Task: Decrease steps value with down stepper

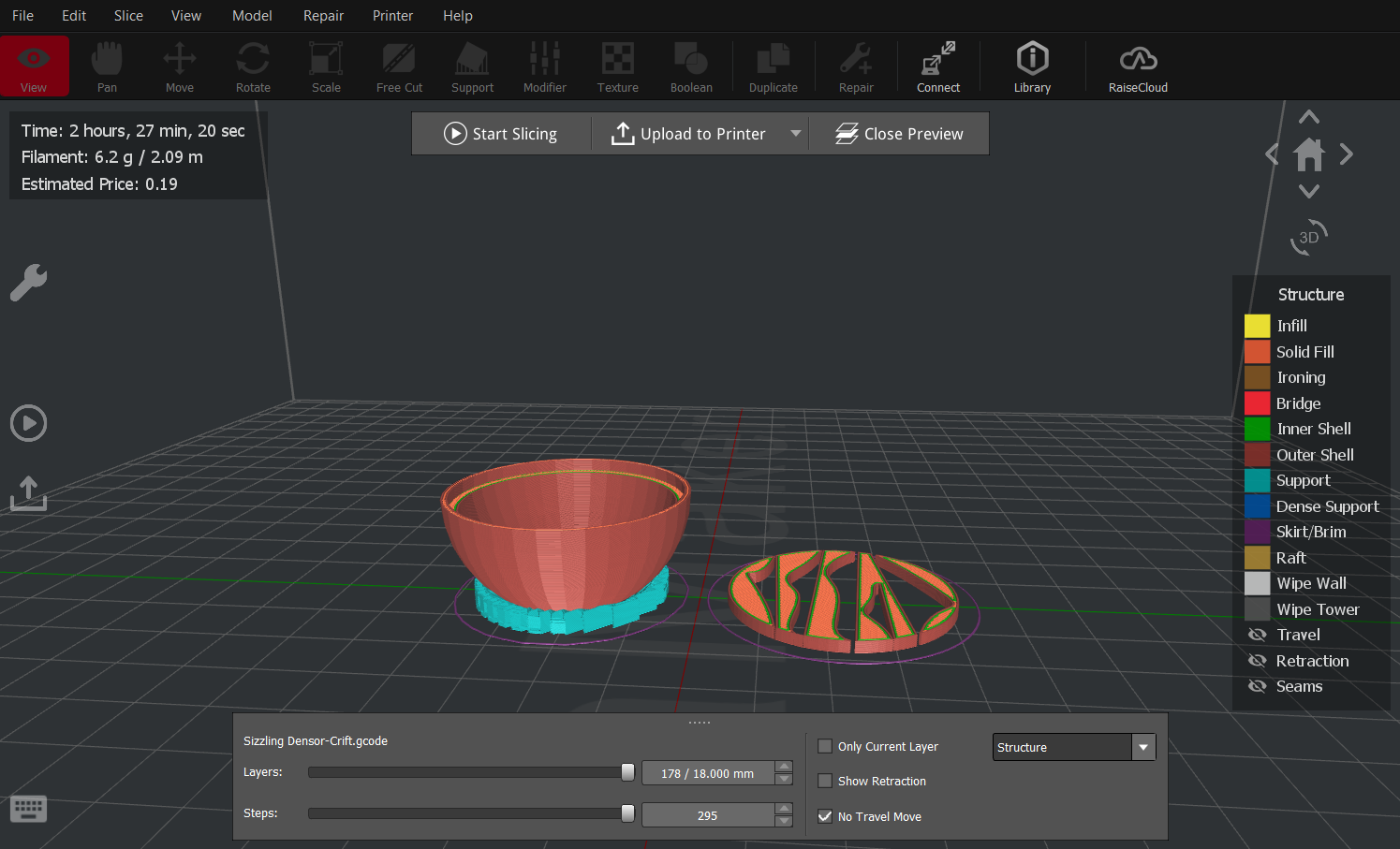Action: 784,821
